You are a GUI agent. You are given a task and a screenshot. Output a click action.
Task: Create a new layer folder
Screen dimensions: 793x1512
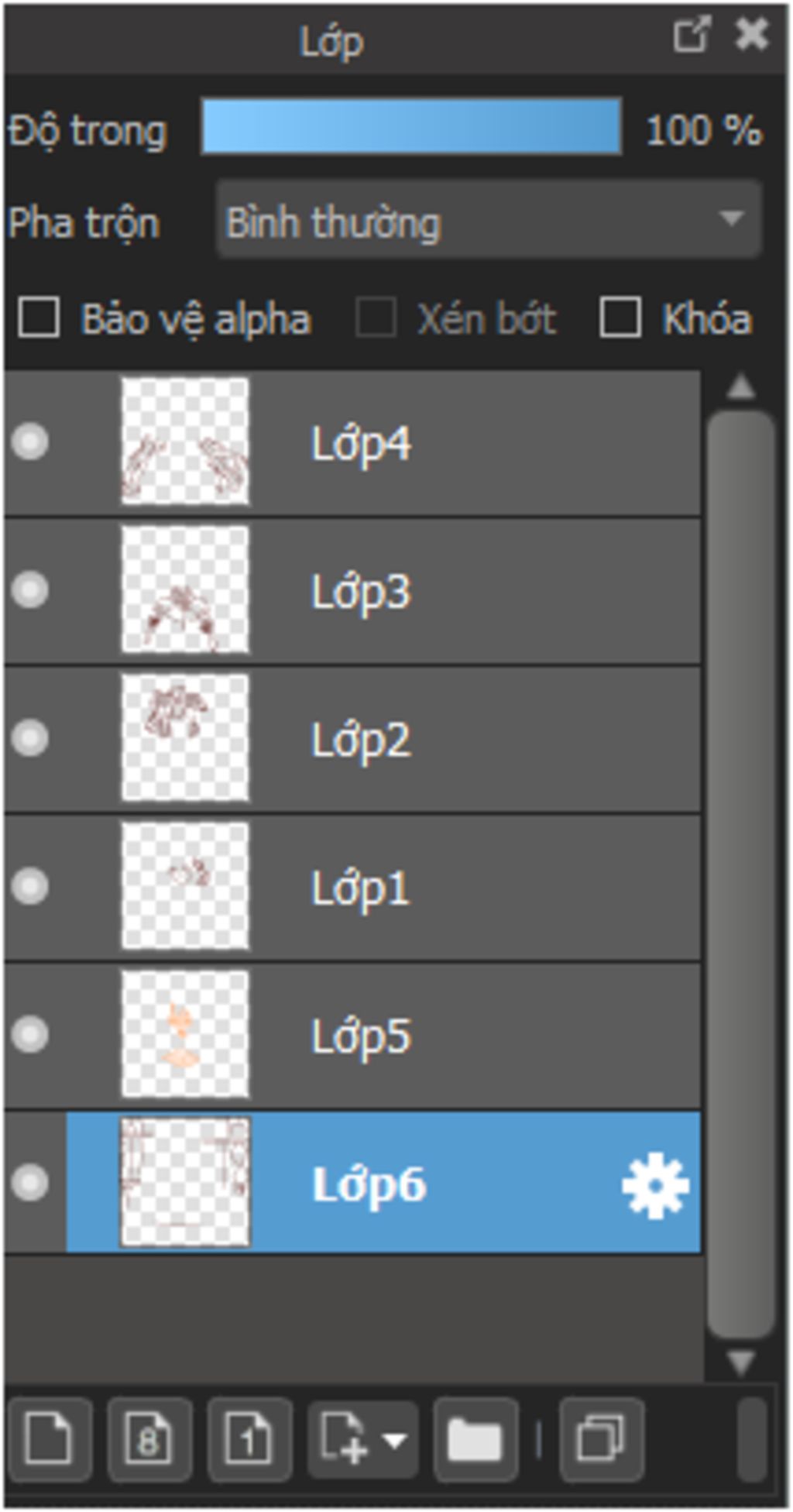pyautogui.click(x=475, y=1439)
